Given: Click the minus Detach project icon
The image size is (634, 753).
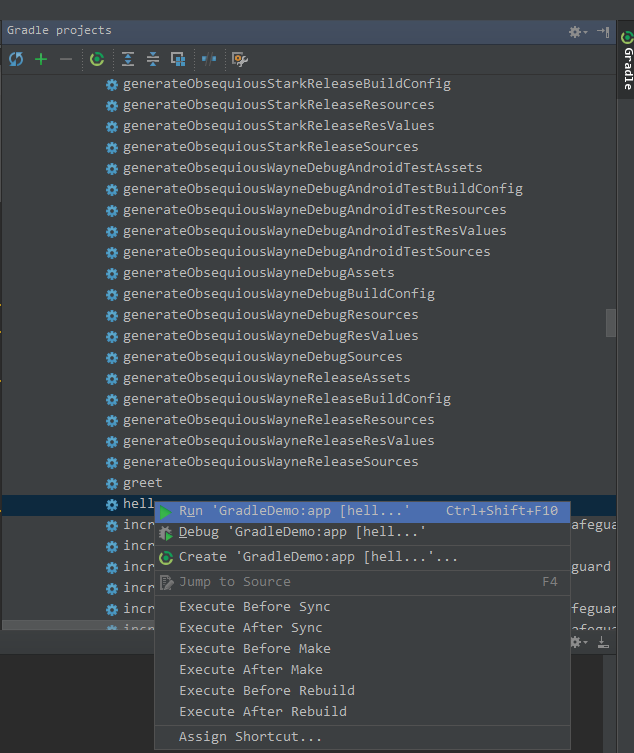Looking at the screenshot, I should (66, 60).
